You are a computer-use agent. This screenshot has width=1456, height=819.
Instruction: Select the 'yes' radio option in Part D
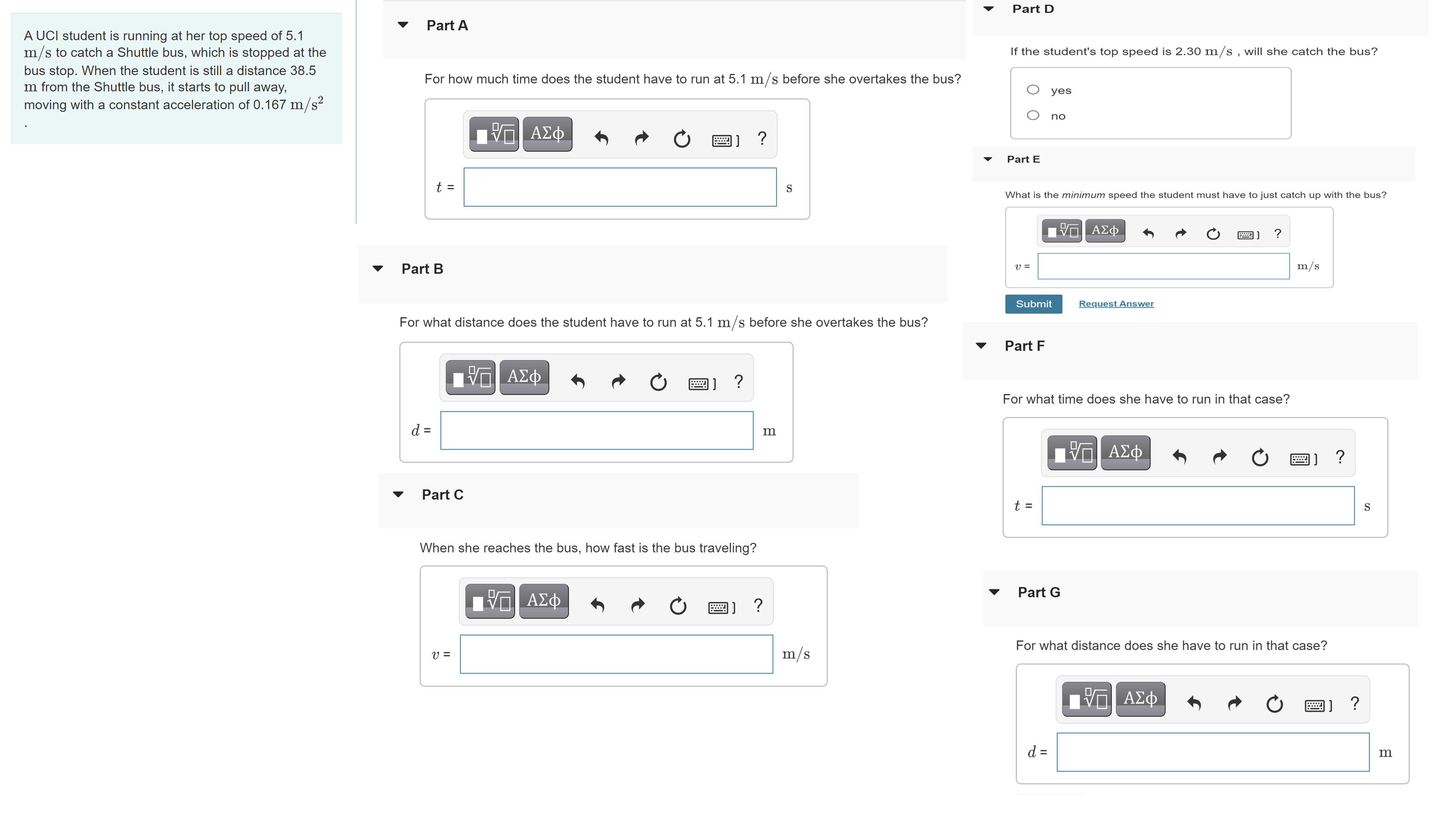coord(1032,90)
